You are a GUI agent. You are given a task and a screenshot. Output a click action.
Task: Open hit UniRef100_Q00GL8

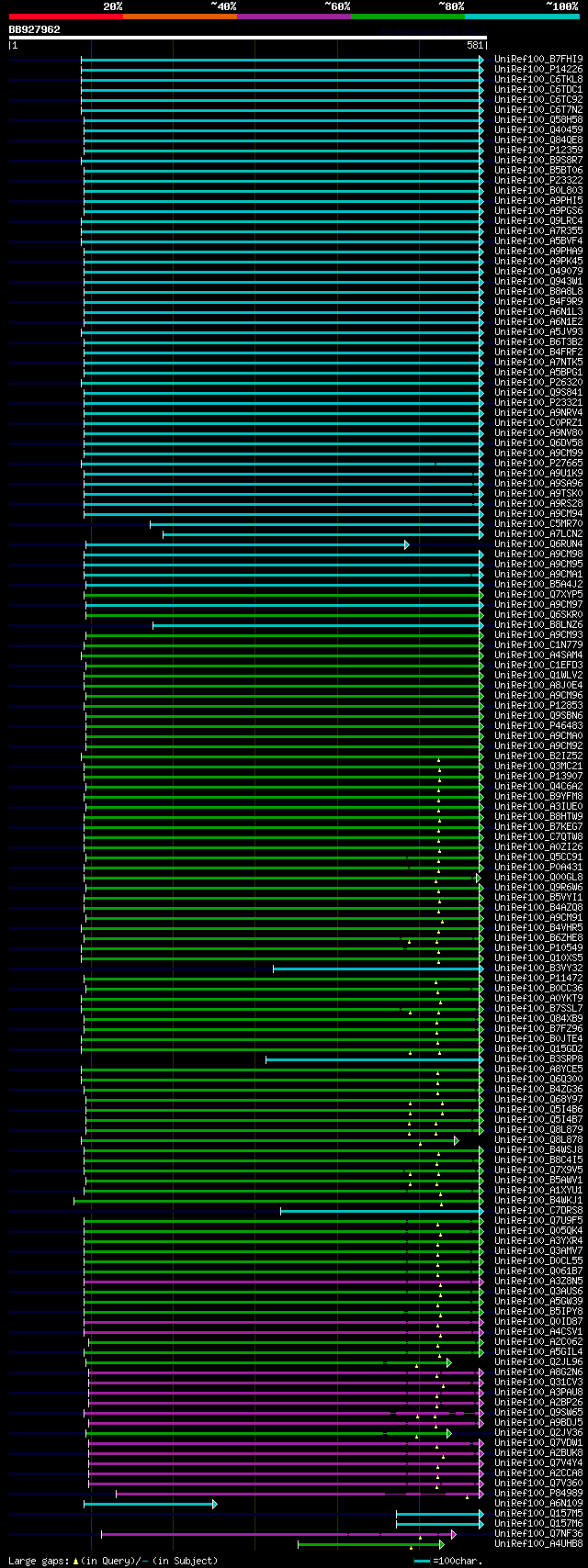tap(538, 878)
